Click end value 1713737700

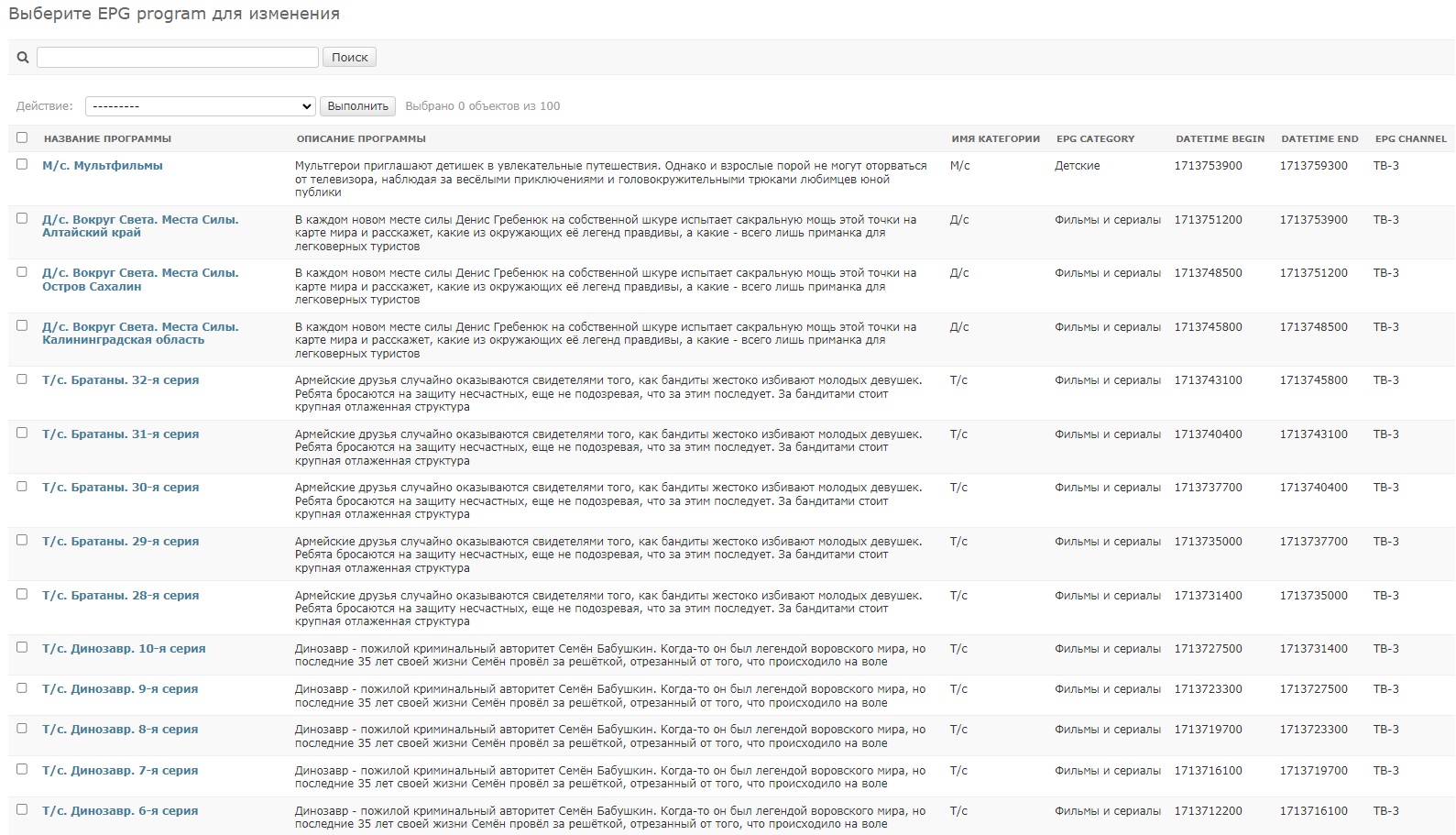(x=1314, y=542)
